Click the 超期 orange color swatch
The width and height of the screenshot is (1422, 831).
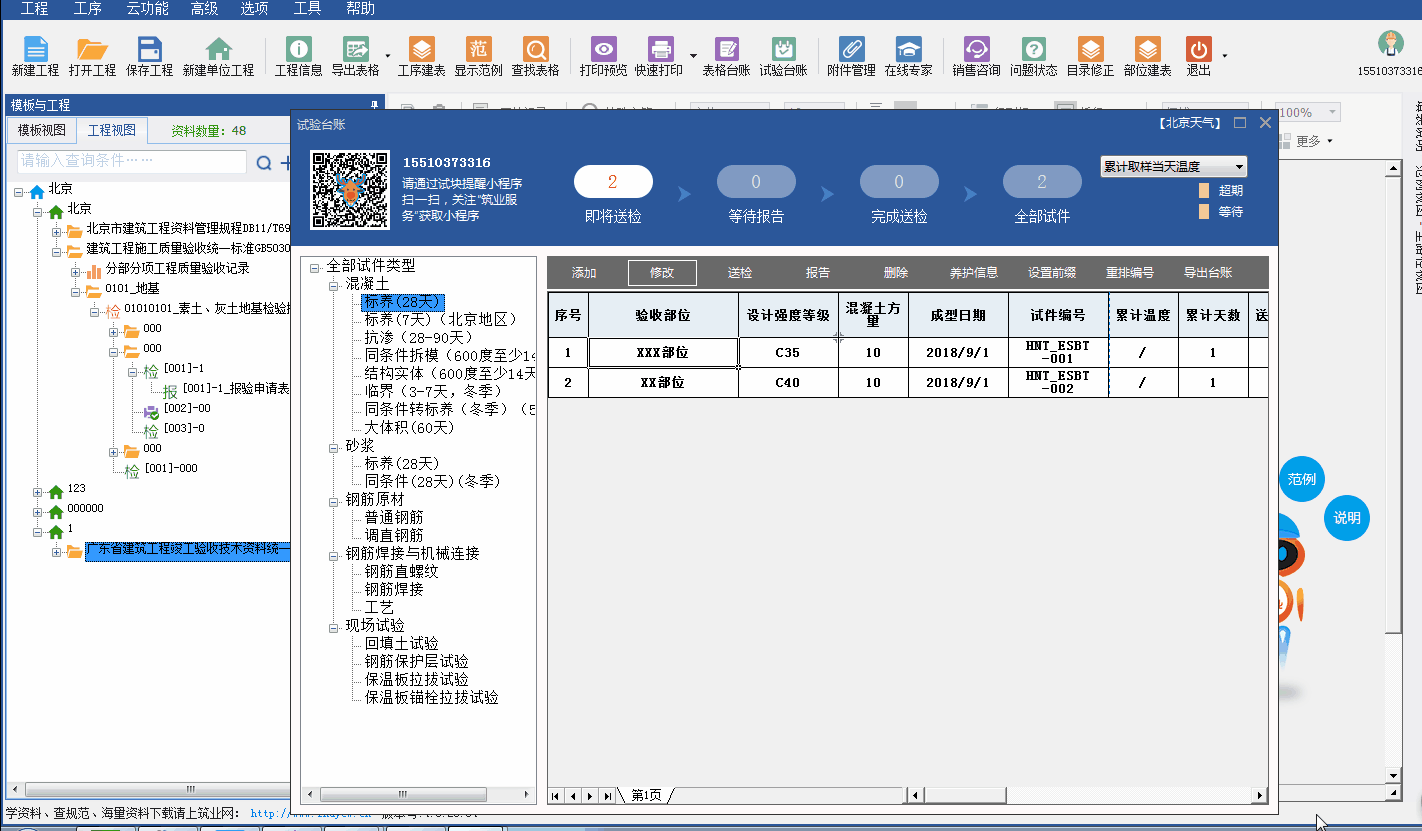(x=1204, y=190)
